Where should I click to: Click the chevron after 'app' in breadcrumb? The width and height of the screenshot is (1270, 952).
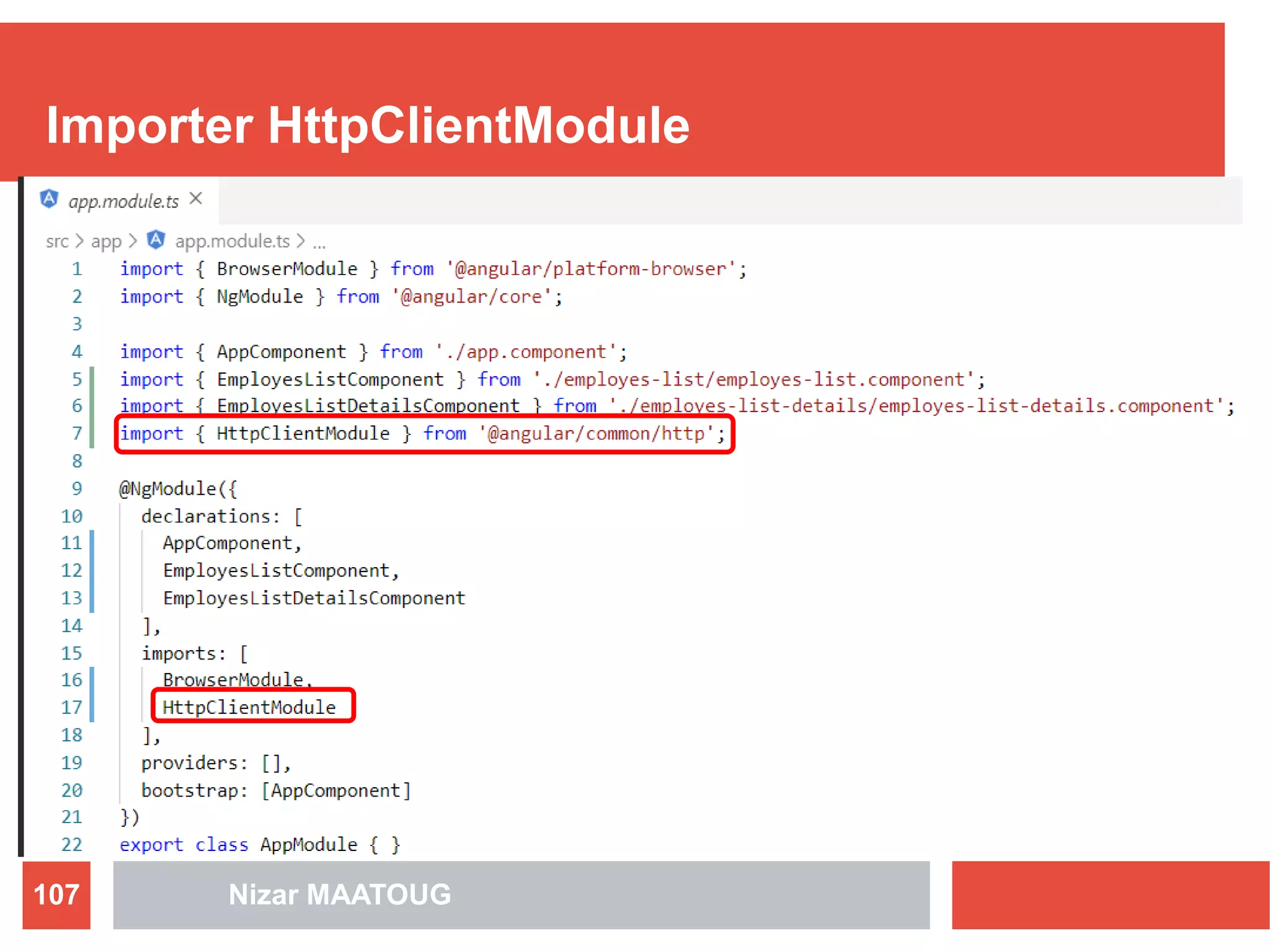click(132, 241)
